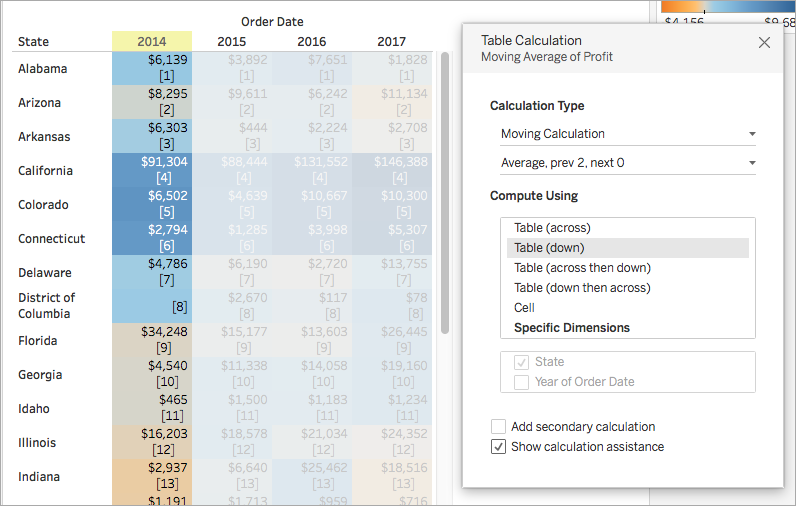Click the Calculation Type dropdown arrow
The image size is (796, 506).
pyautogui.click(x=752, y=134)
